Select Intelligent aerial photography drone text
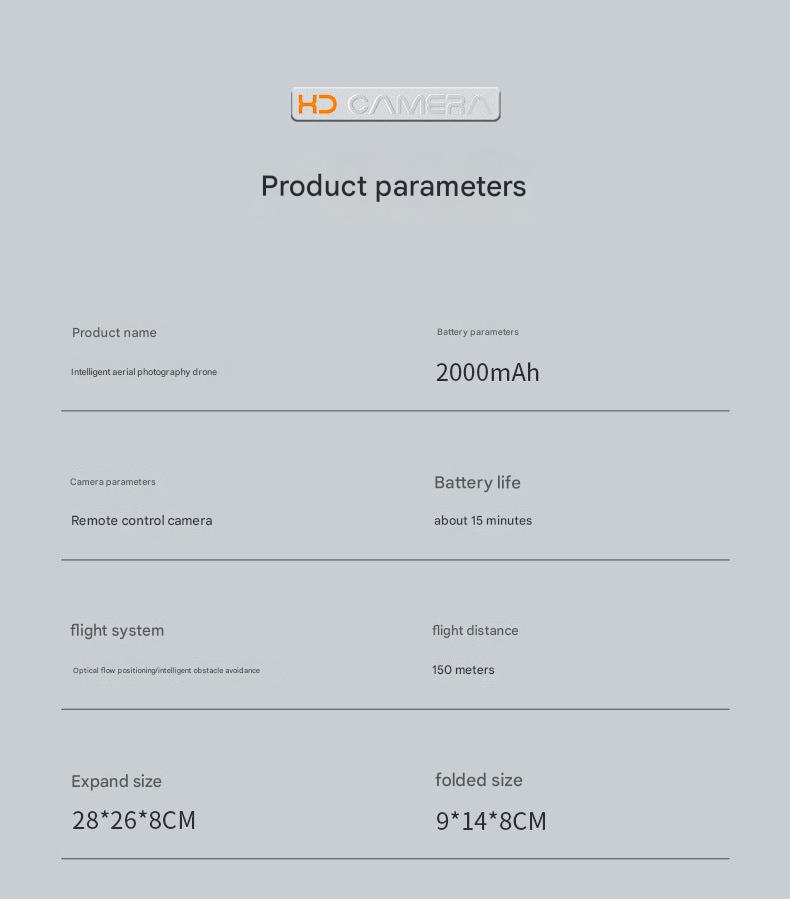790x899 pixels. (x=144, y=372)
